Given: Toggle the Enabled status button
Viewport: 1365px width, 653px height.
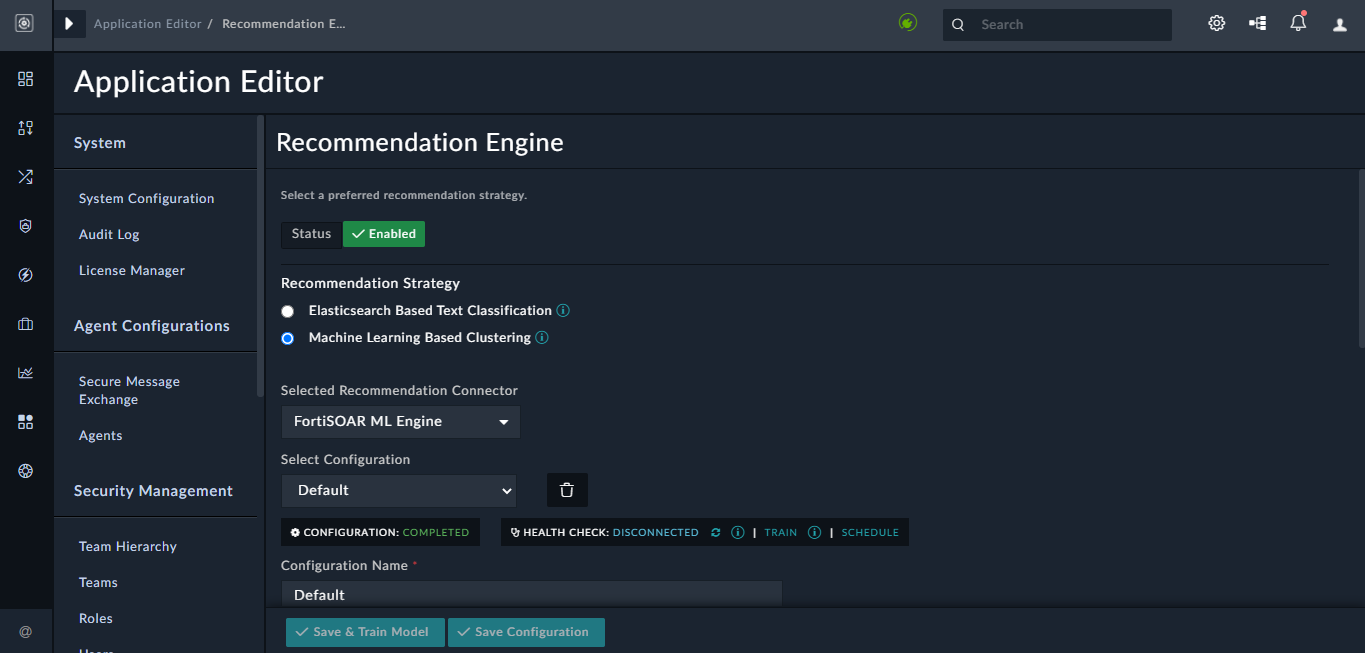Looking at the screenshot, I should click(x=383, y=233).
